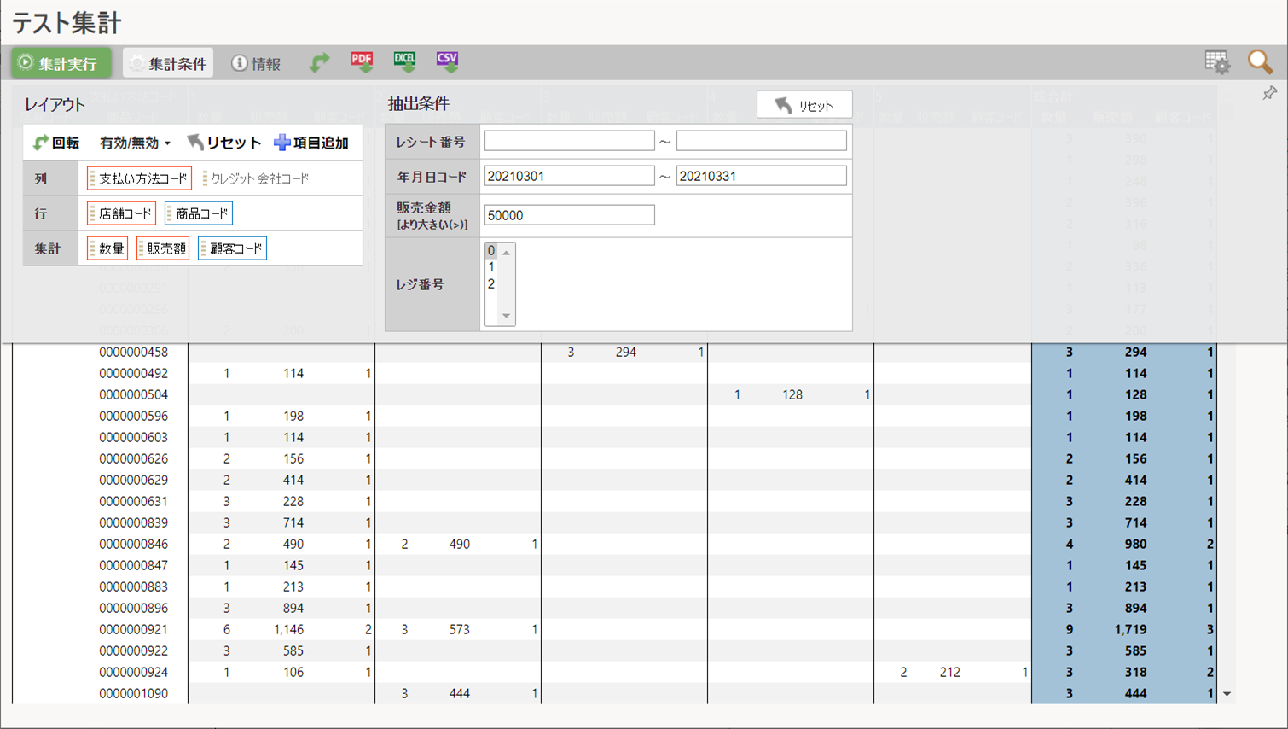This screenshot has height=729, width=1288.
Task: Toggle the 顧客コード aggregate item
Action: [232, 249]
